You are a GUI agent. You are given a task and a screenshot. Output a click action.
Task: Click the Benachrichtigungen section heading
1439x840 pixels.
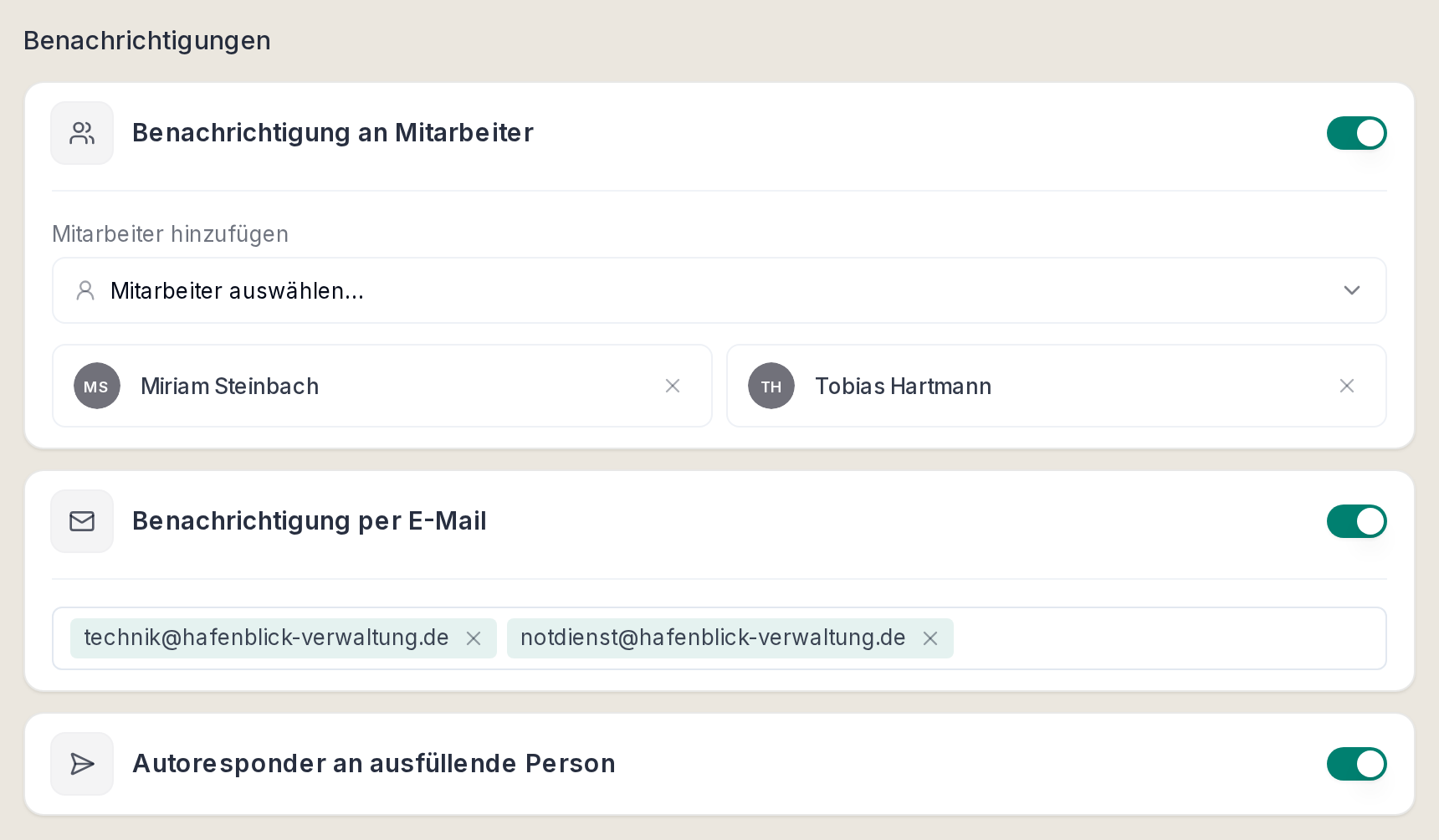pyautogui.click(x=147, y=41)
